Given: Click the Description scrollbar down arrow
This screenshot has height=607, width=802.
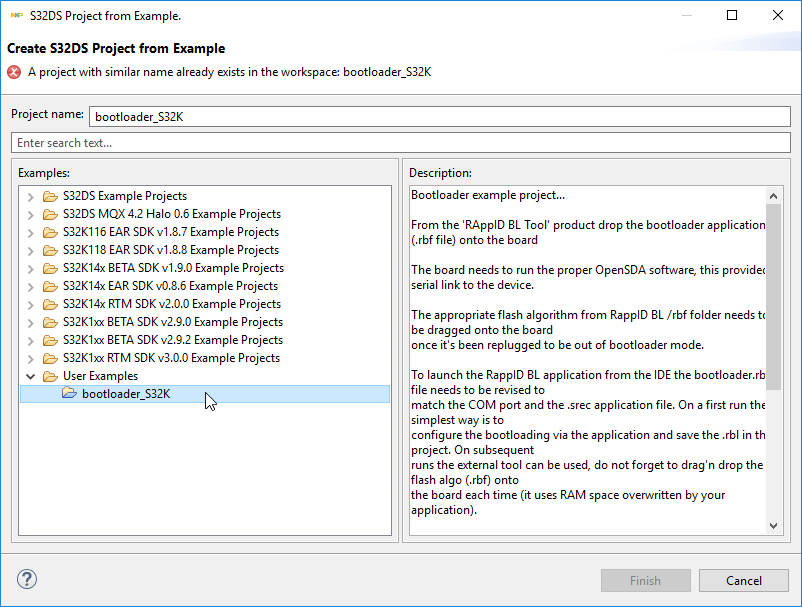Looking at the screenshot, I should [x=773, y=526].
